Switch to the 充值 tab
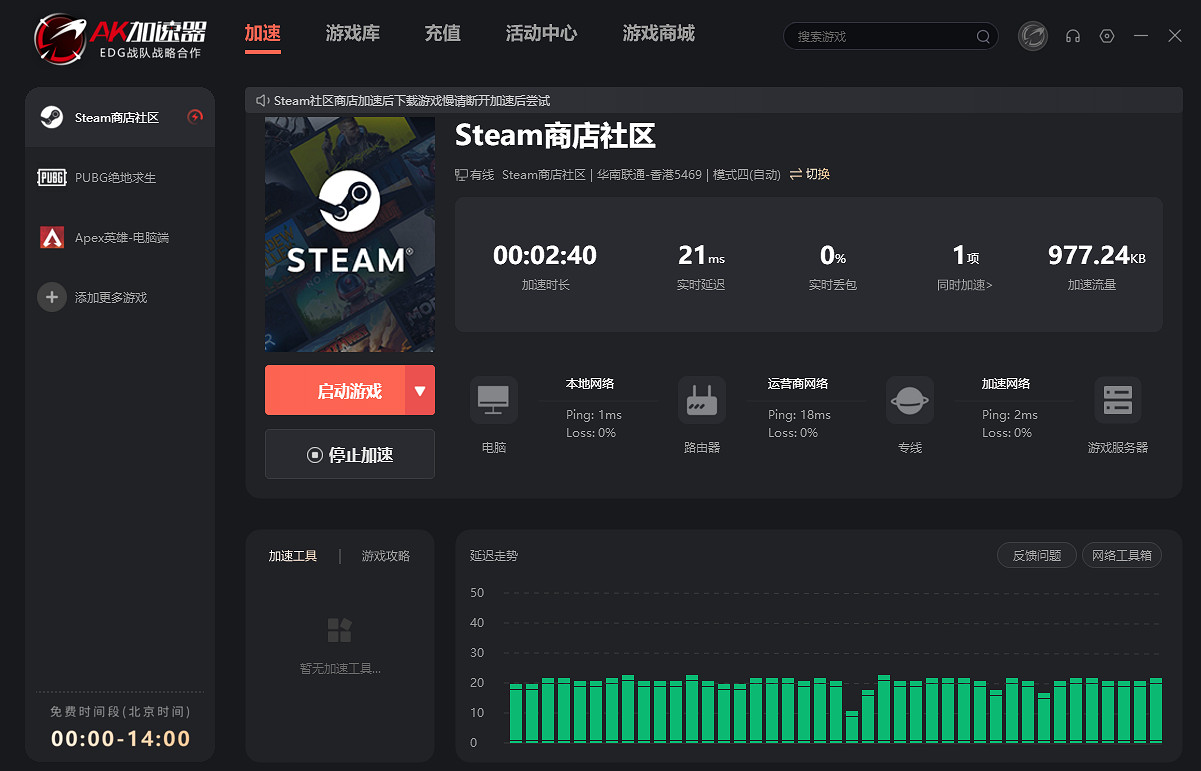 442,33
